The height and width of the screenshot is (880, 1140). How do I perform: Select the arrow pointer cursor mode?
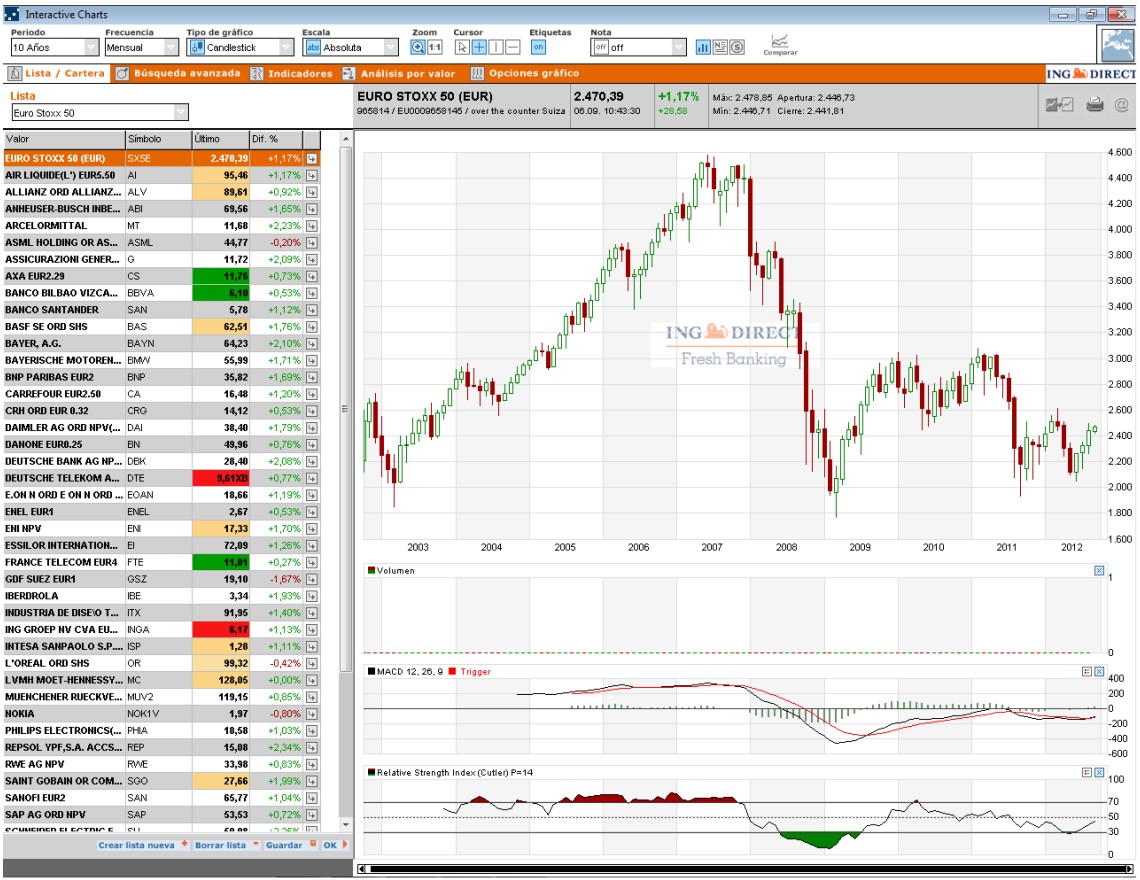[x=462, y=47]
